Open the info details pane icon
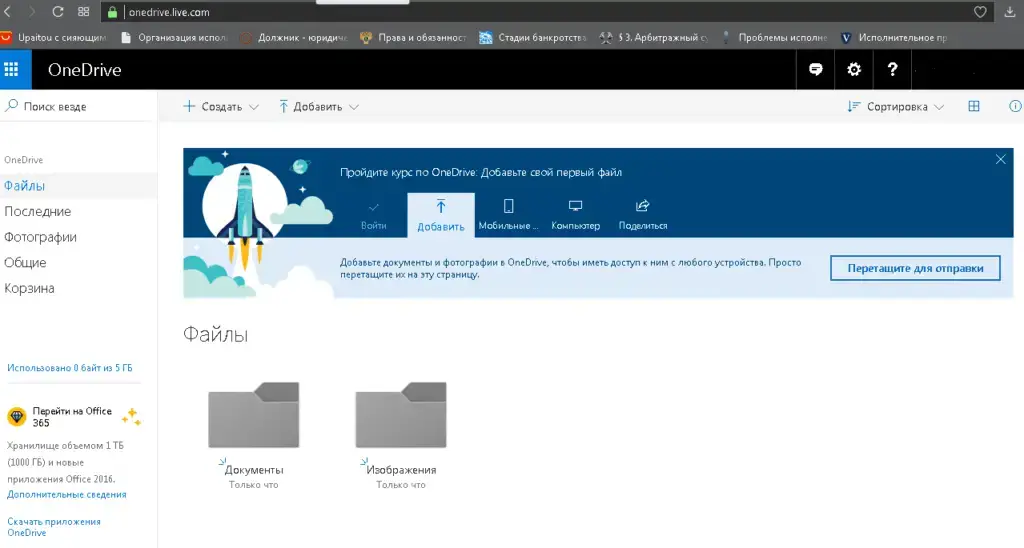This screenshot has width=1024, height=548. point(1015,107)
